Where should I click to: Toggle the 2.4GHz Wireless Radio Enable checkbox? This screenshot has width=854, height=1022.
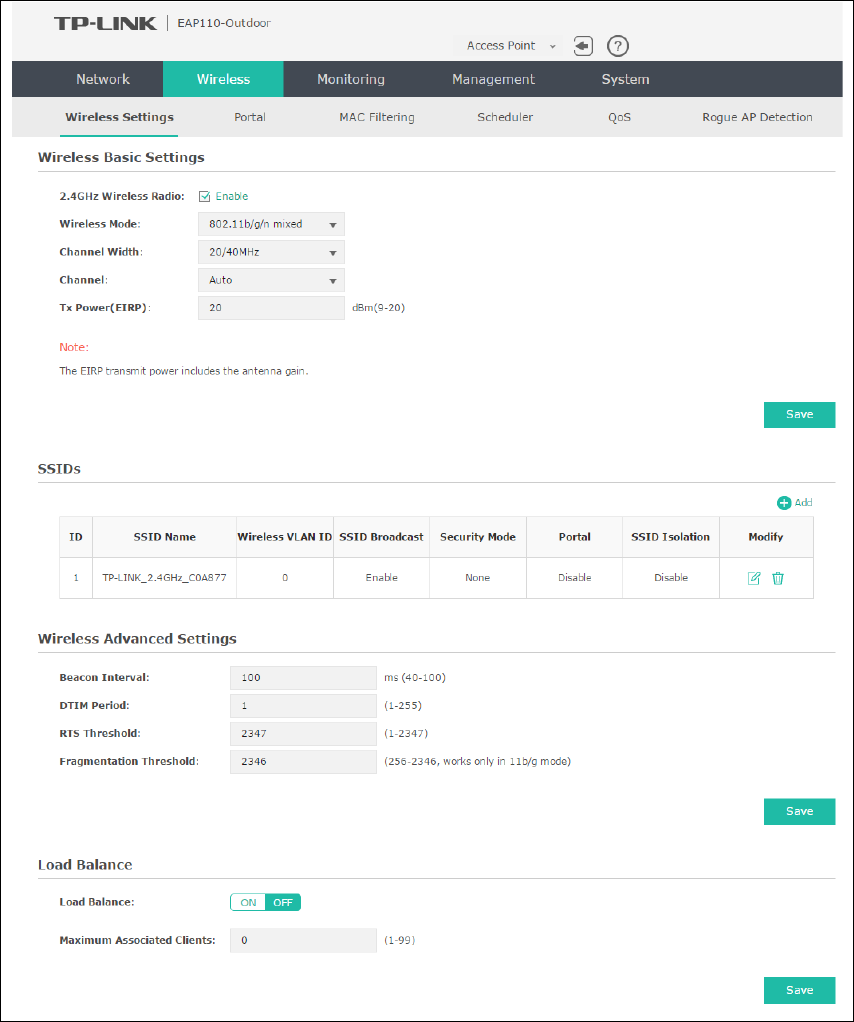[x=205, y=196]
